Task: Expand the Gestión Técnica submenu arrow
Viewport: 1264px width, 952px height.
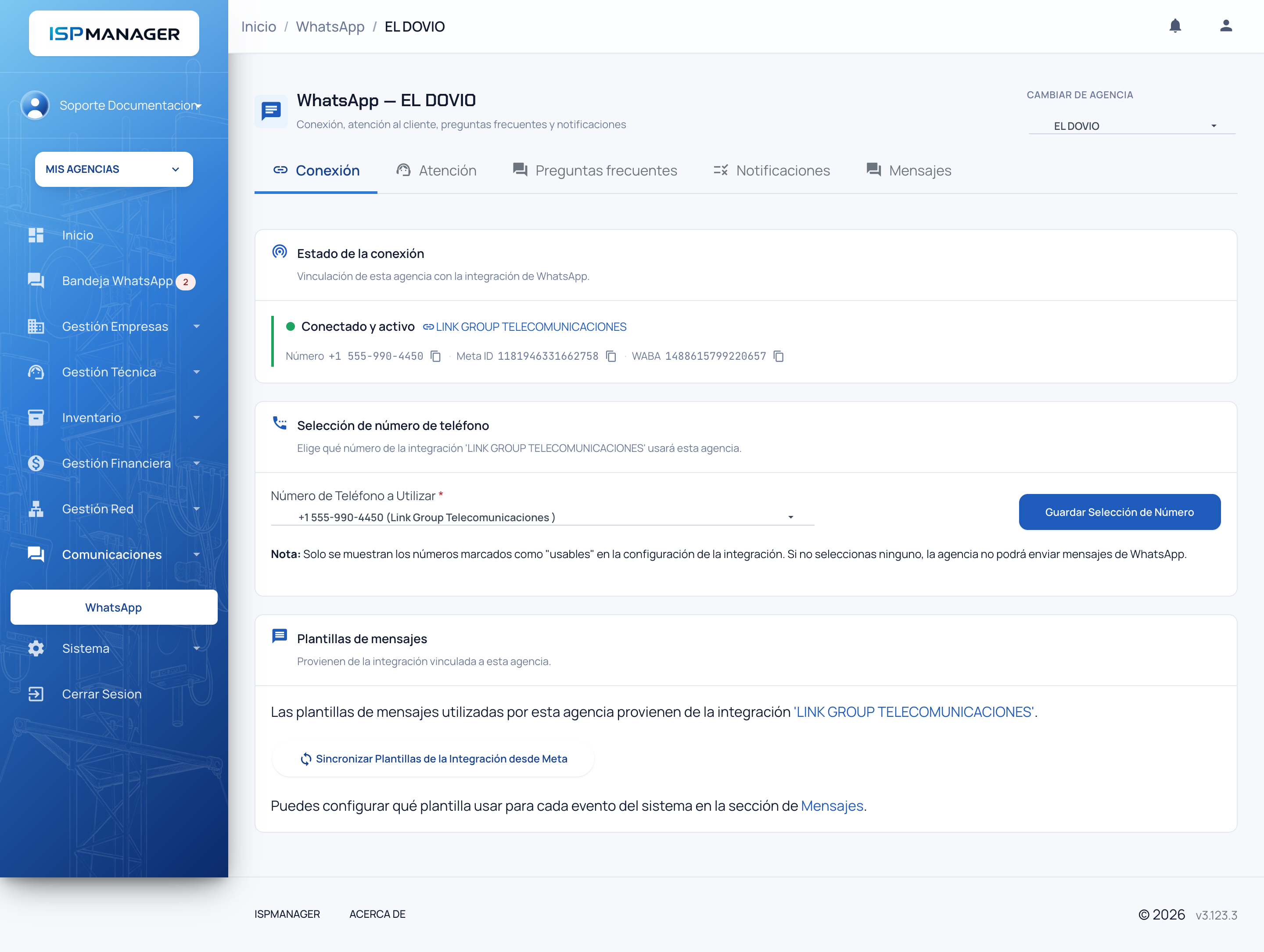Action: coord(197,372)
